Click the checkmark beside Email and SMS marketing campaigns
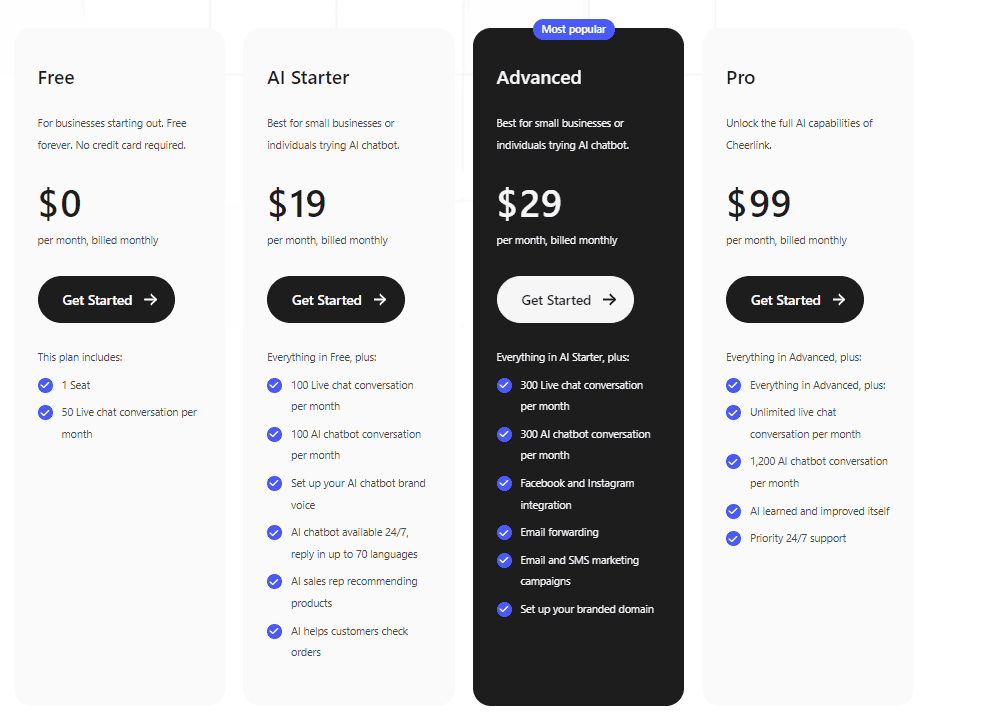Viewport: 1006px width, 720px height. (x=504, y=561)
